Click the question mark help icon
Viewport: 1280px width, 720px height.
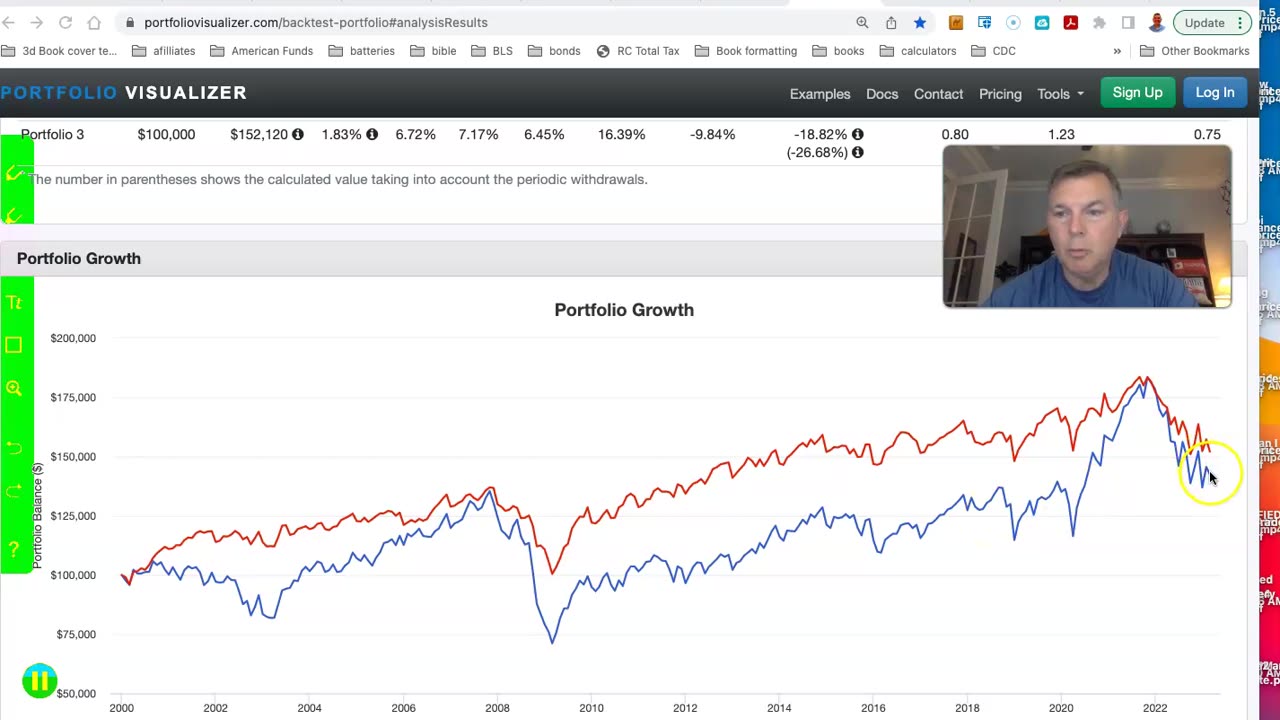[x=14, y=549]
